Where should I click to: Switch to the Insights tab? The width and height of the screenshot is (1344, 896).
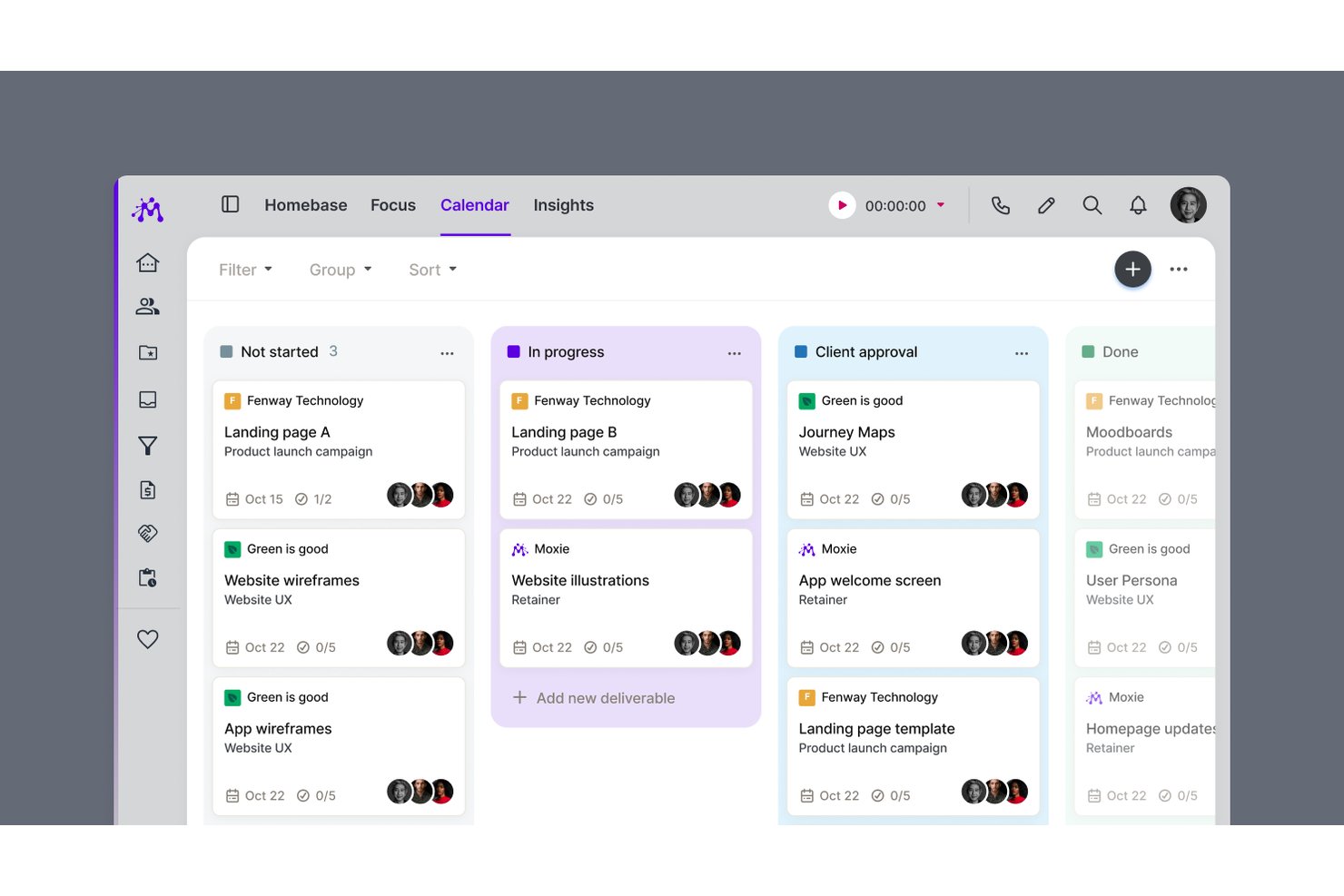pyautogui.click(x=564, y=205)
